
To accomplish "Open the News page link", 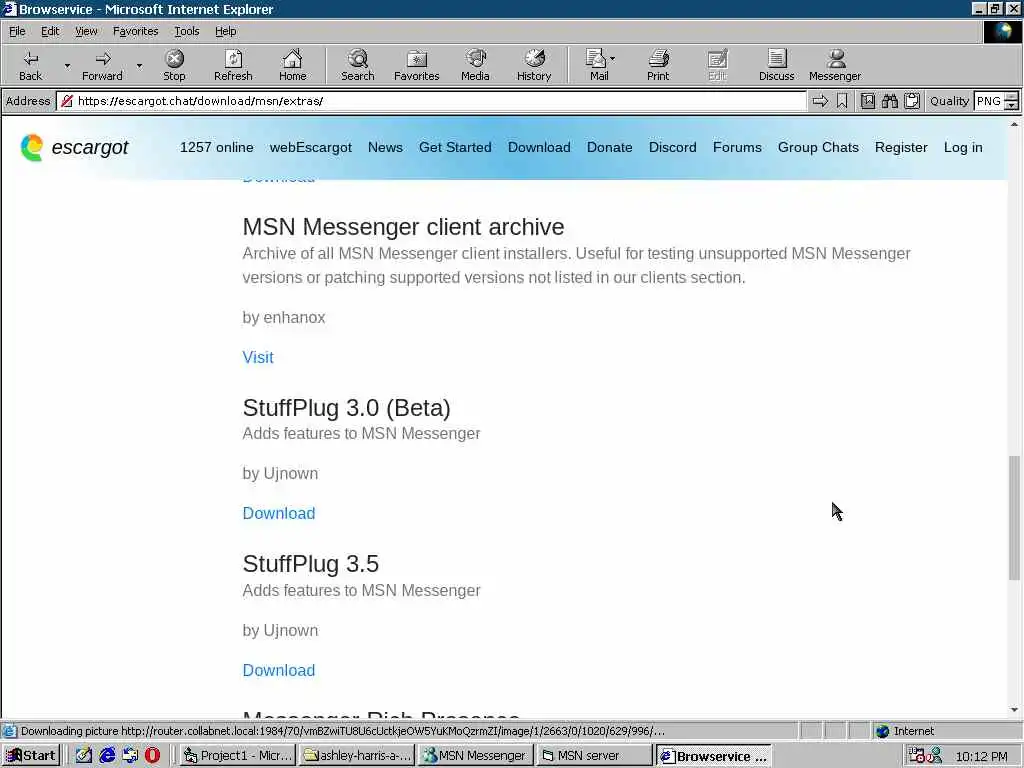I will (385, 148).
